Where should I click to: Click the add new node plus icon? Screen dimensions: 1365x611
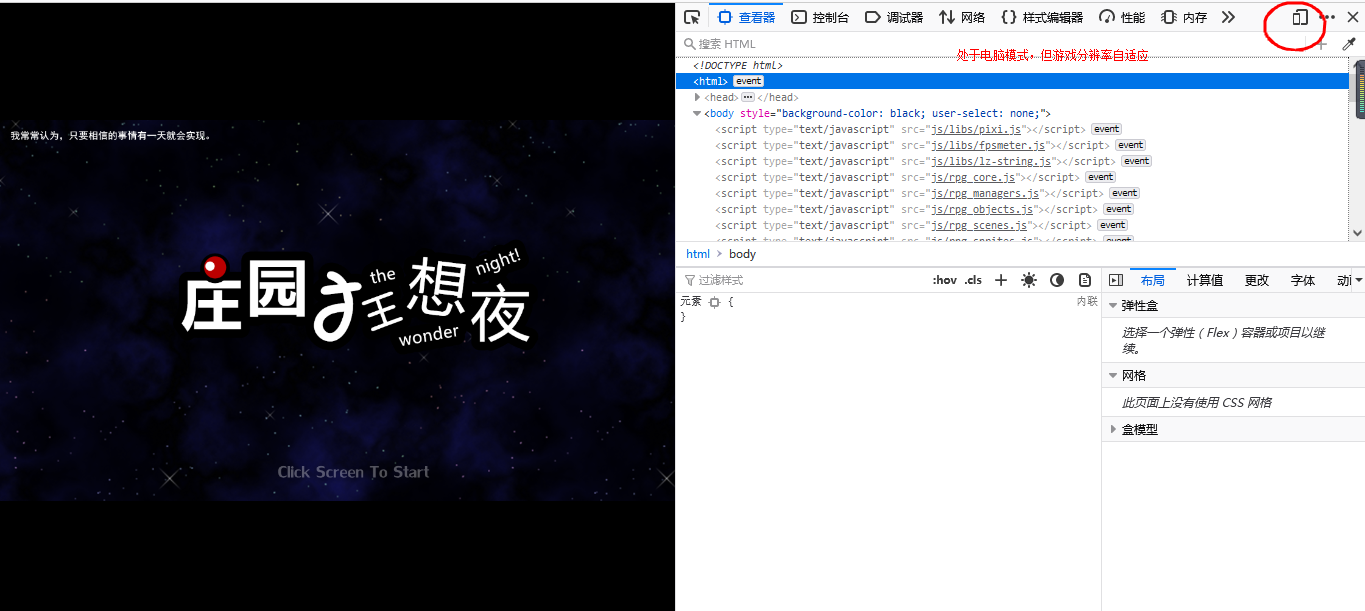[x=1321, y=44]
